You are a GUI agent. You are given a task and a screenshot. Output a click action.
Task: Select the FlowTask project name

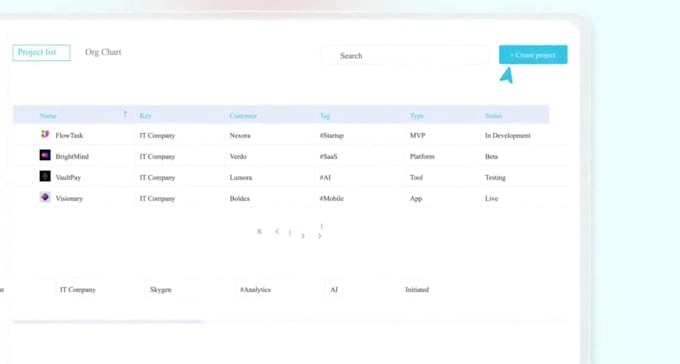click(69, 135)
